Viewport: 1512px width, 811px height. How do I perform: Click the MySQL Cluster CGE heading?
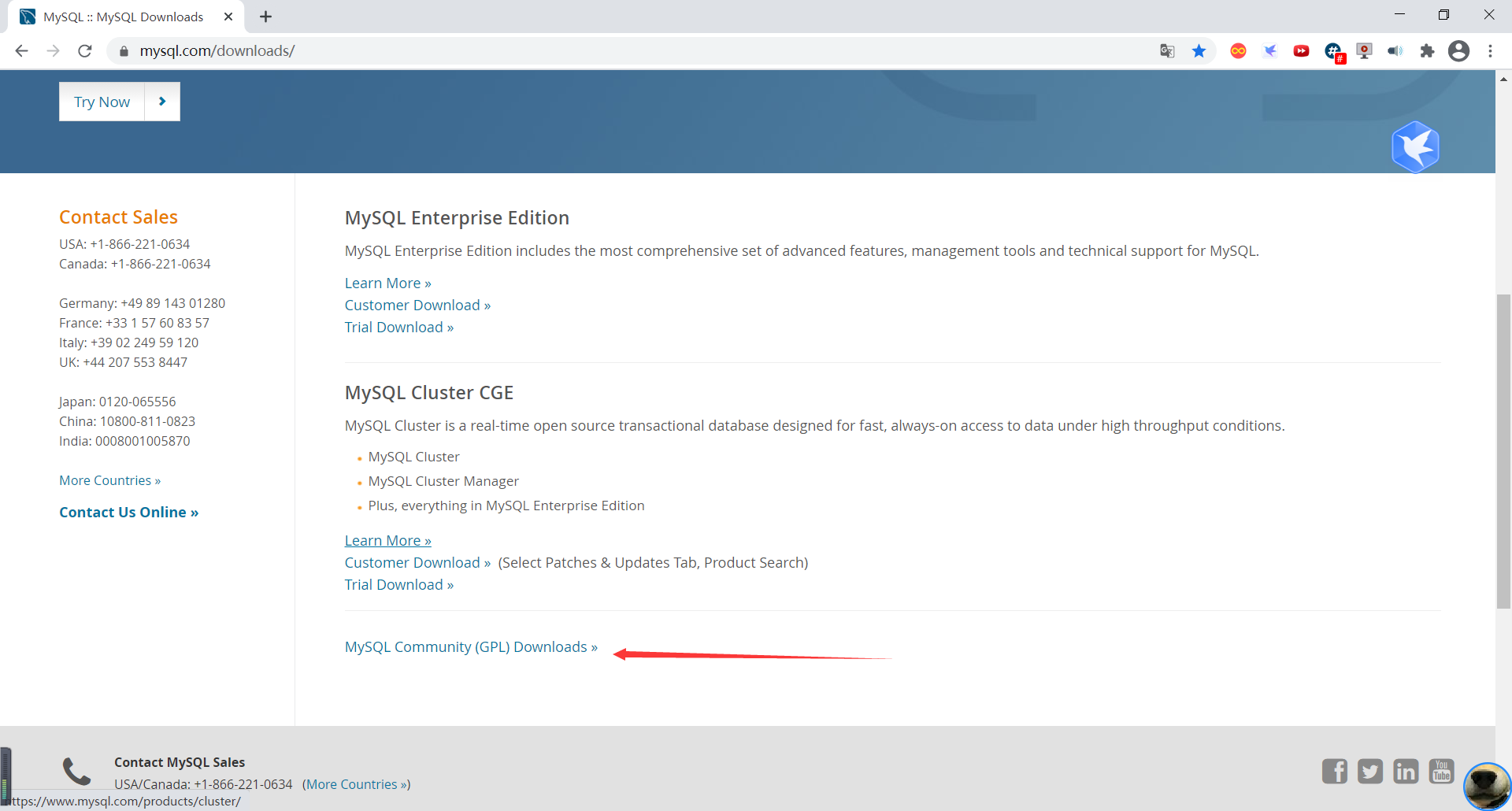point(429,393)
